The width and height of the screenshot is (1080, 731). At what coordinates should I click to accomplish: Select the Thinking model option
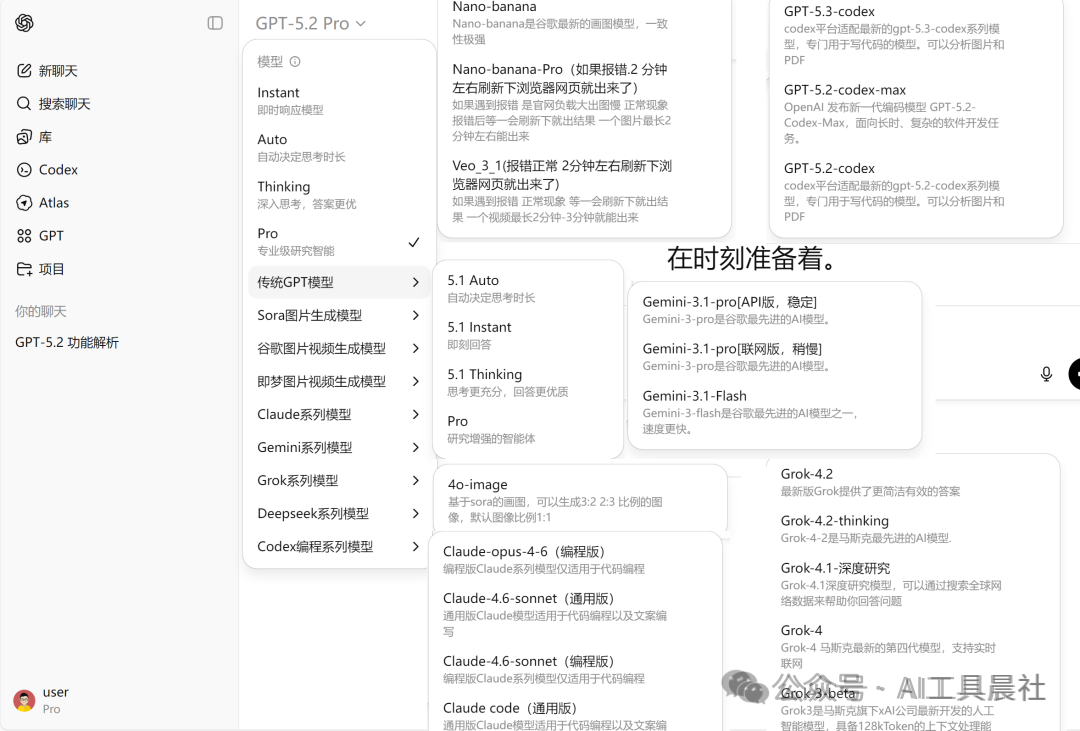(283, 186)
